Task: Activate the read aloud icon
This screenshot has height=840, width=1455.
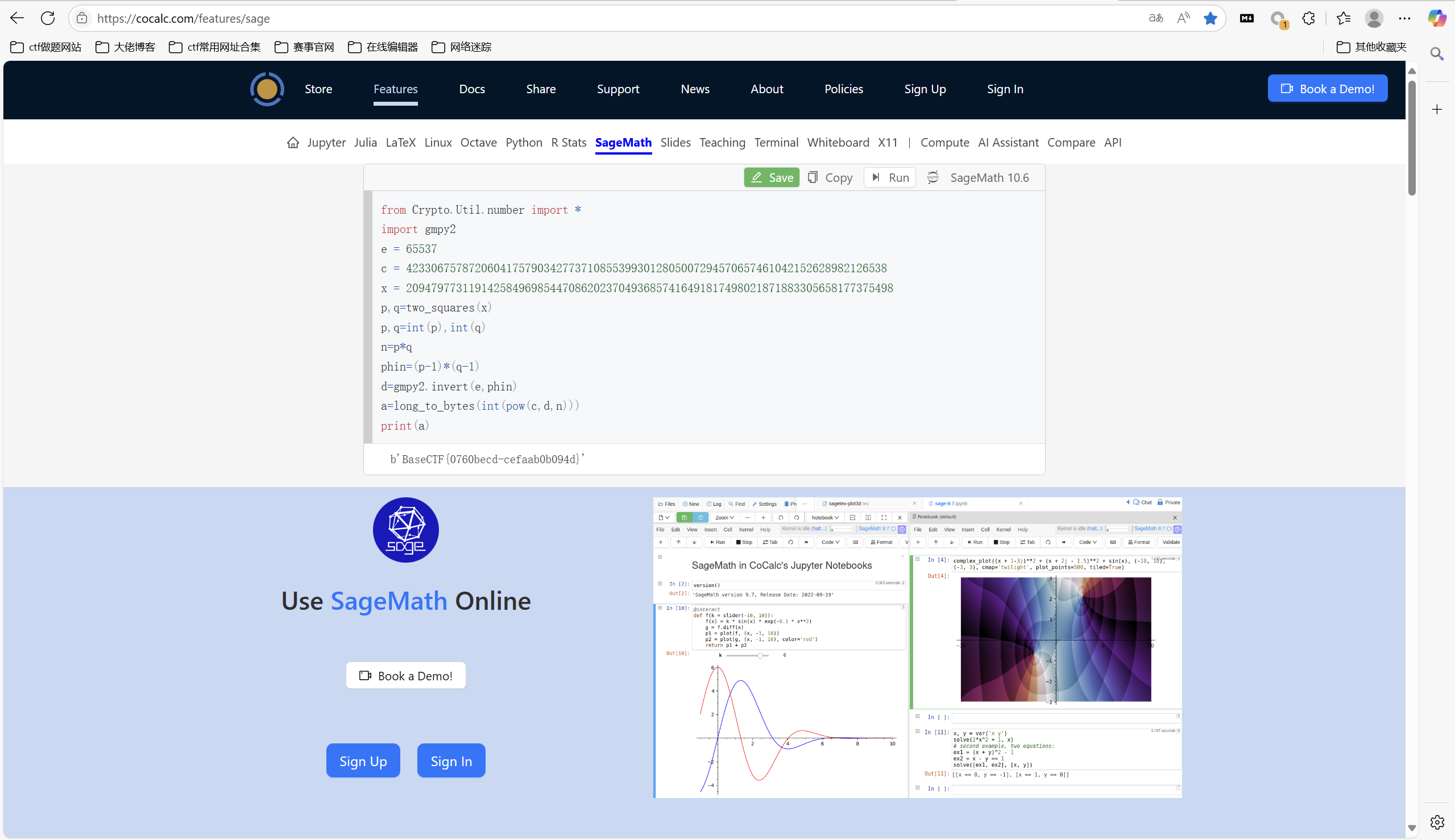Action: click(x=1183, y=18)
